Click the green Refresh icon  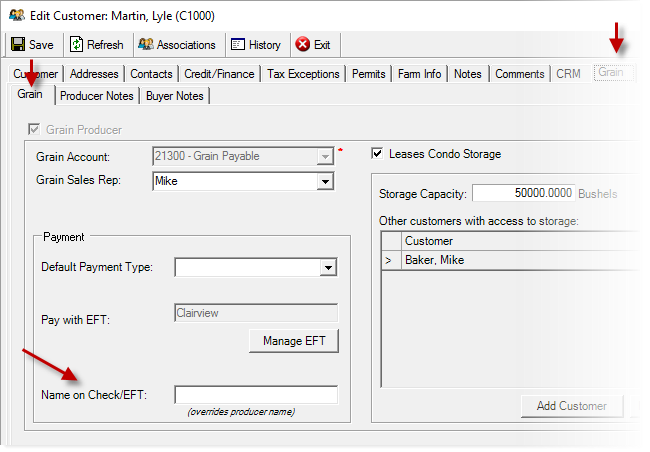coord(76,44)
